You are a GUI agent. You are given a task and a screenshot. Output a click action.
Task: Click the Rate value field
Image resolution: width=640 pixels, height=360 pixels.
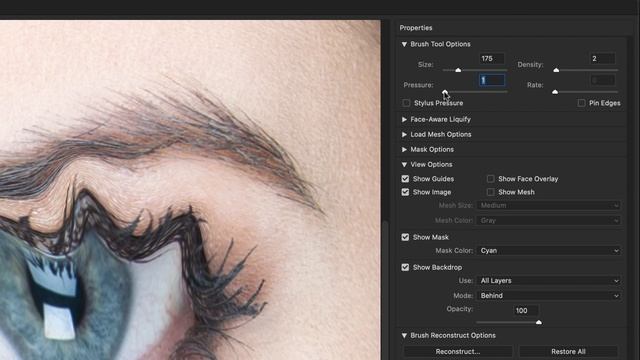[602, 80]
